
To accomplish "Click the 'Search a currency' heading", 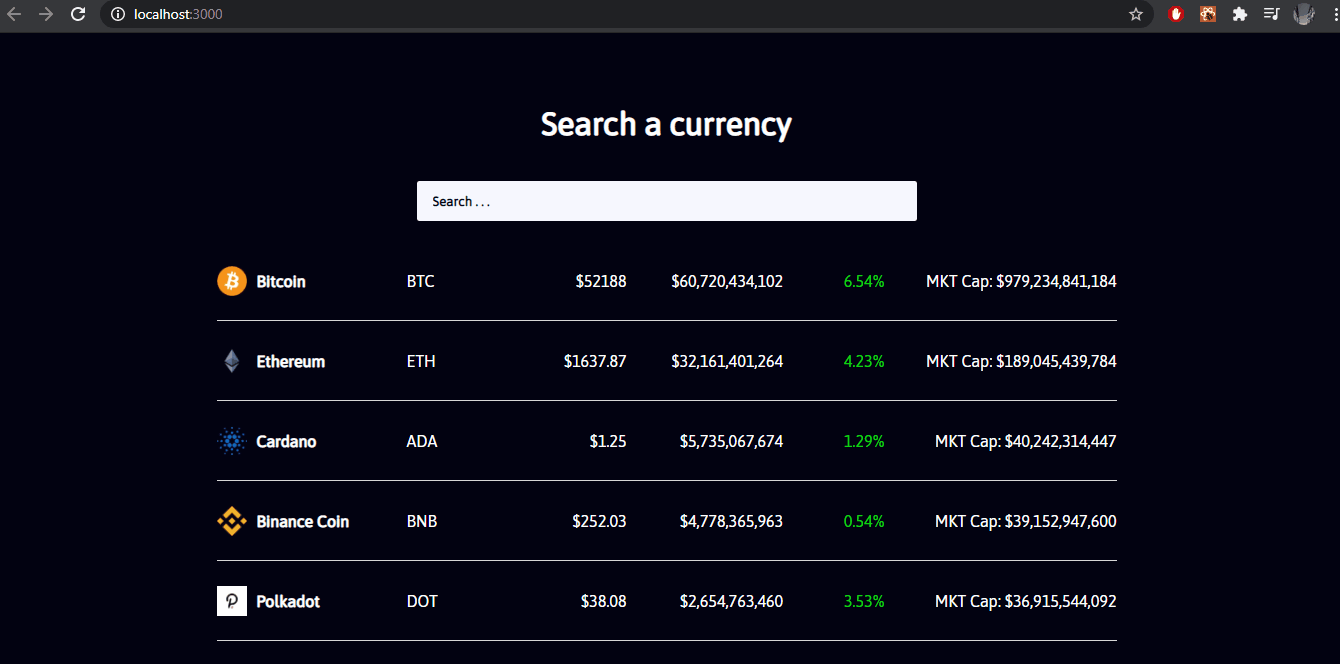I will (x=666, y=124).
